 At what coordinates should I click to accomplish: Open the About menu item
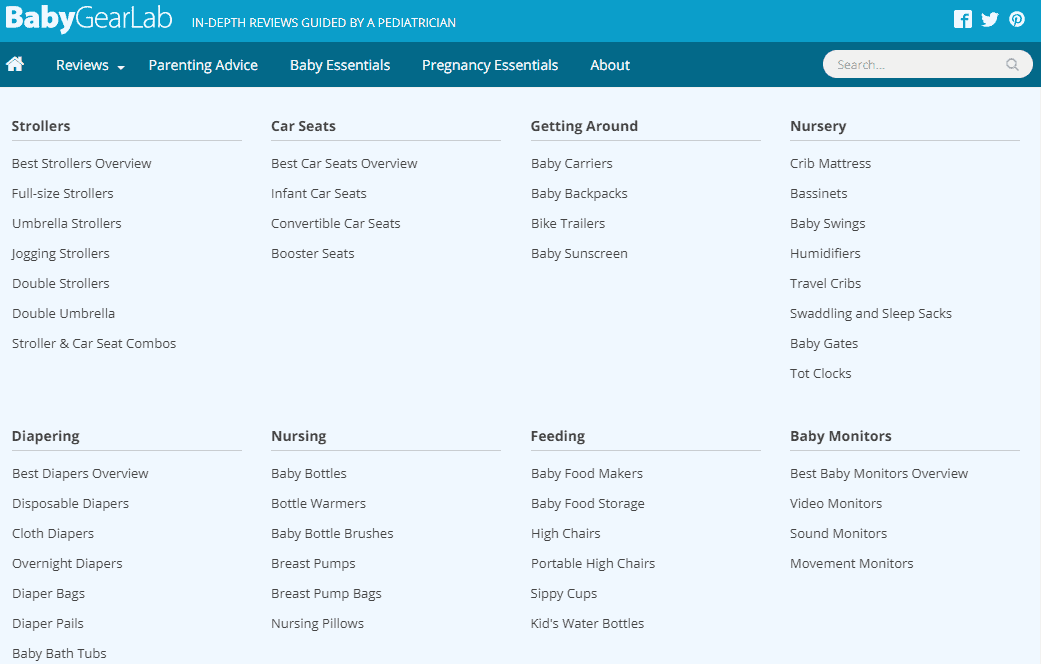[x=610, y=65]
